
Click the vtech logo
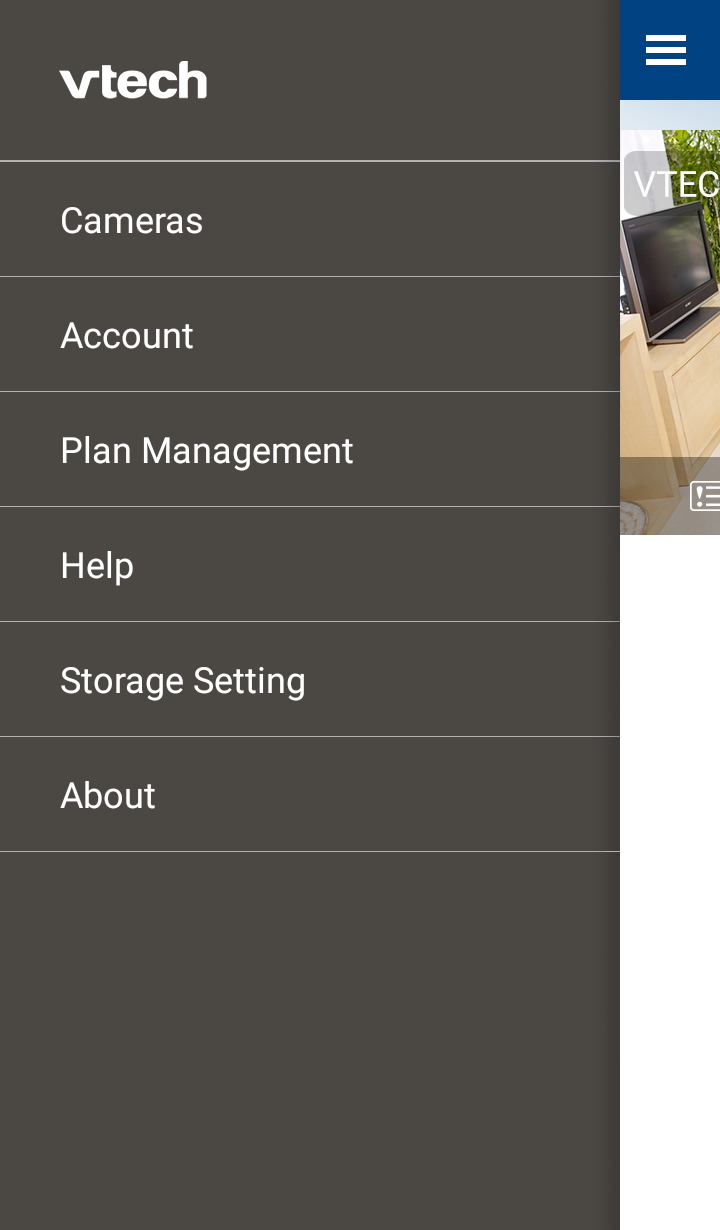(133, 81)
